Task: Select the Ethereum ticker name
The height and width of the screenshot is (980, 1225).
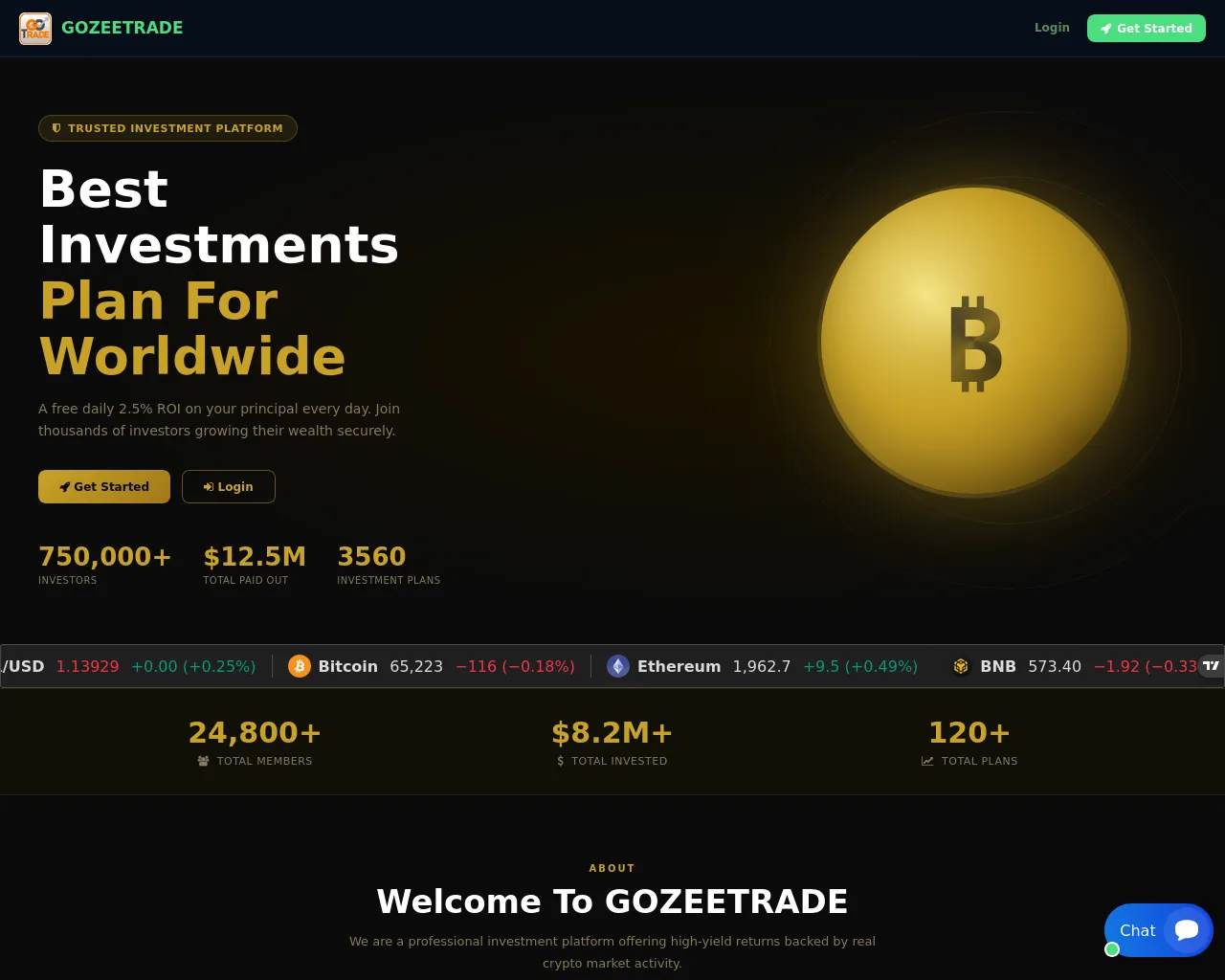Action: click(679, 666)
